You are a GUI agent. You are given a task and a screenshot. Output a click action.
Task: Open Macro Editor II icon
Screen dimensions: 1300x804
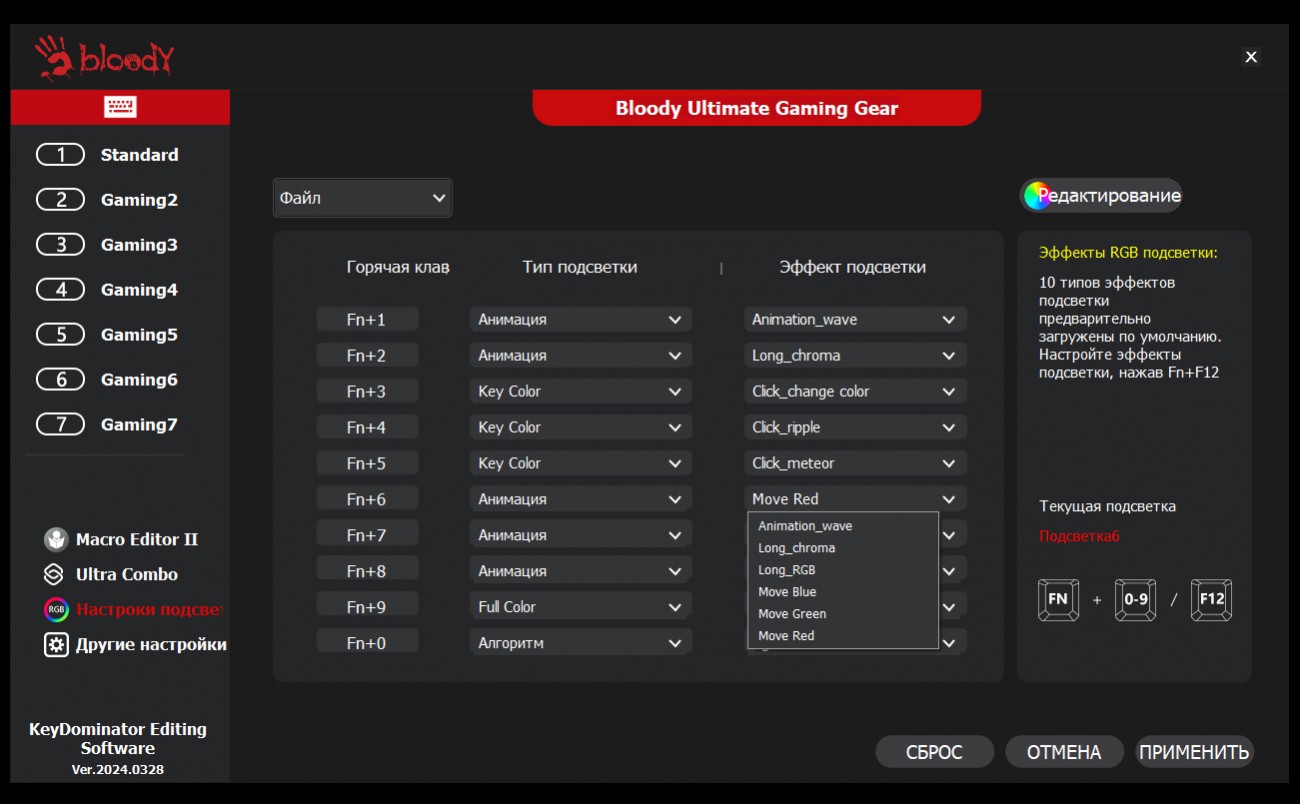point(56,540)
